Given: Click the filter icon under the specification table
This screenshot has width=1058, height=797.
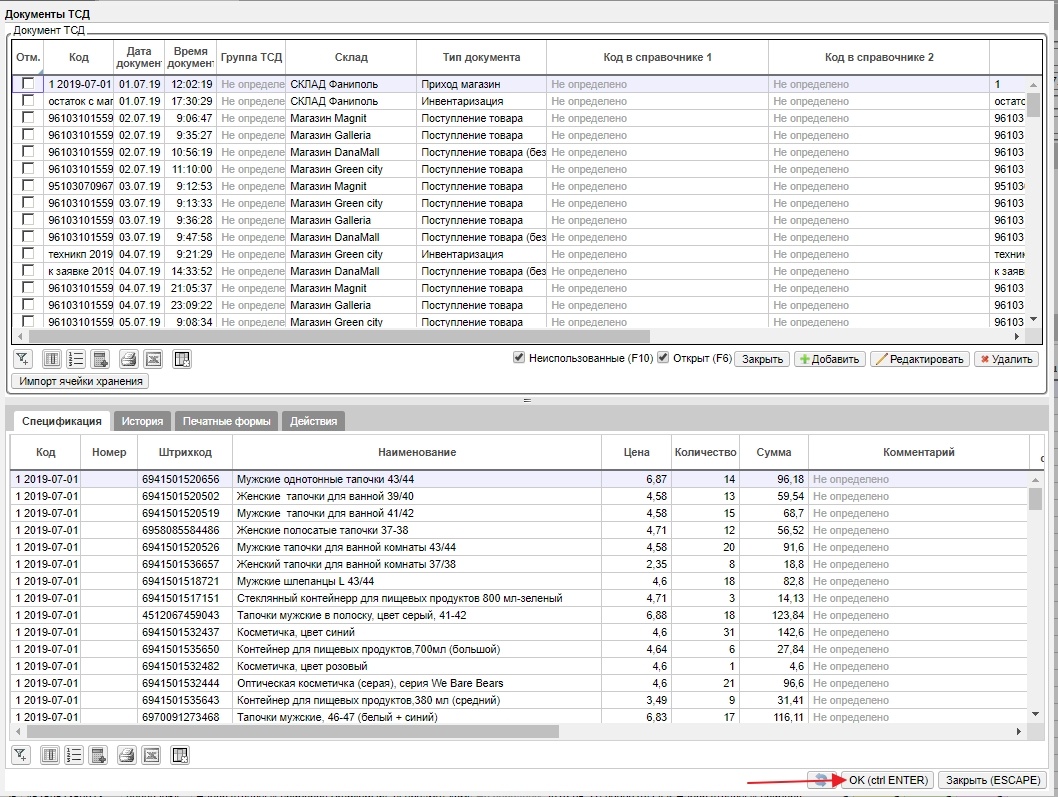Looking at the screenshot, I should (x=23, y=755).
